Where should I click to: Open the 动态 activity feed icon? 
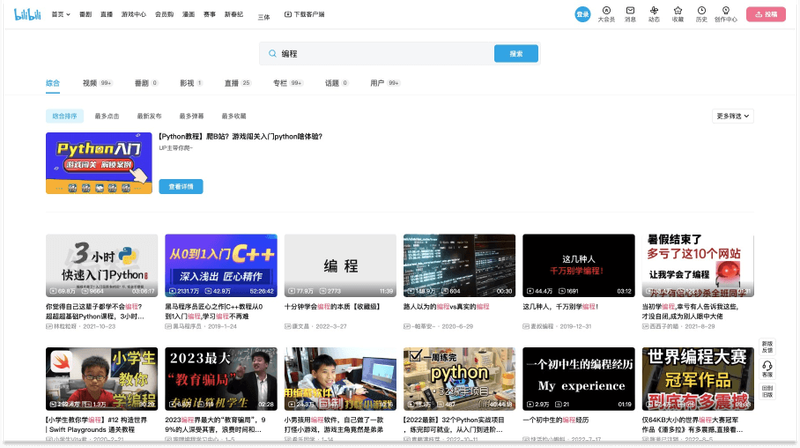[654, 14]
